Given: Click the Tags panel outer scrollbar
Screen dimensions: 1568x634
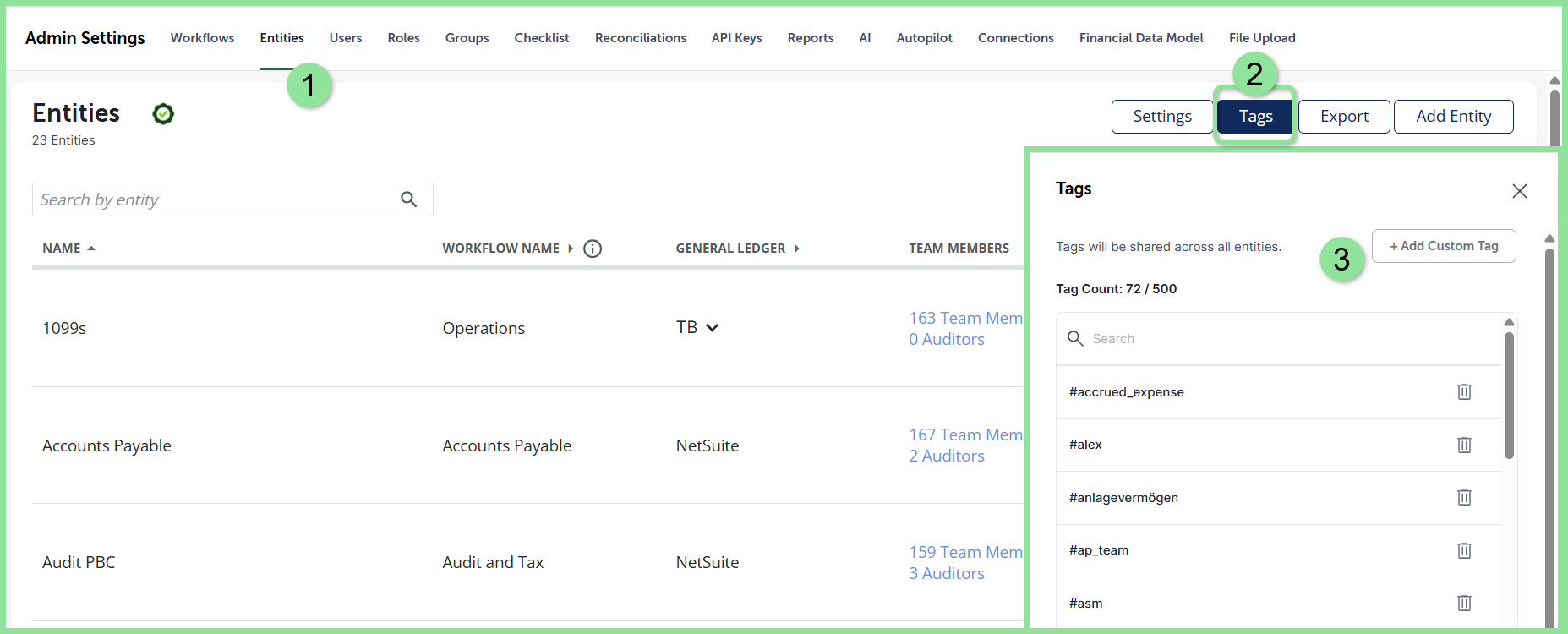Looking at the screenshot, I should (1549, 440).
